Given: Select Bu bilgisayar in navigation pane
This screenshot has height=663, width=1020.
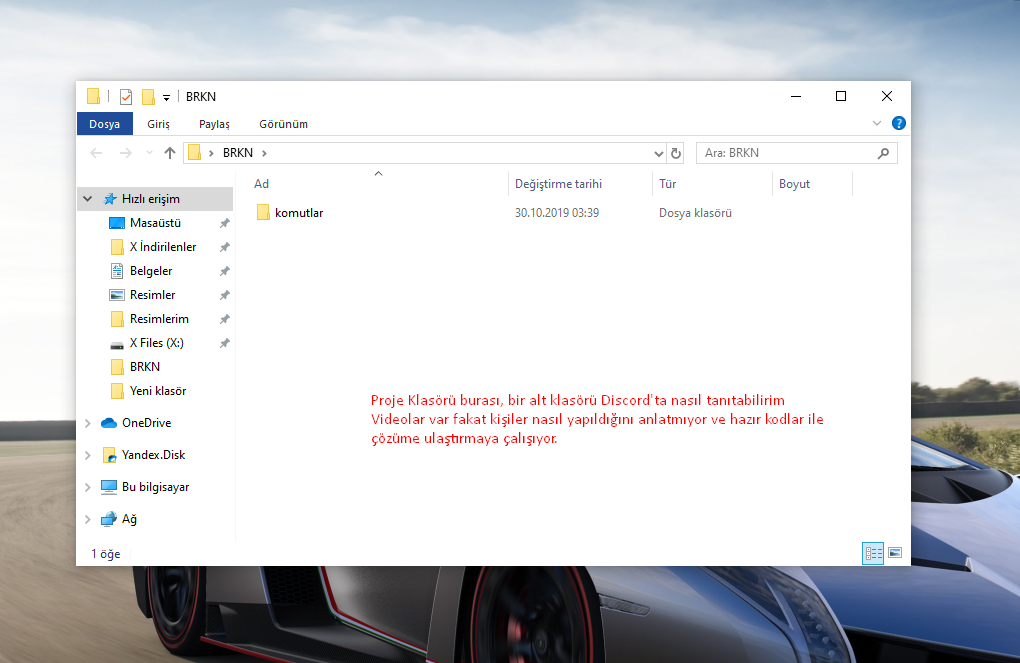Looking at the screenshot, I should [x=155, y=487].
